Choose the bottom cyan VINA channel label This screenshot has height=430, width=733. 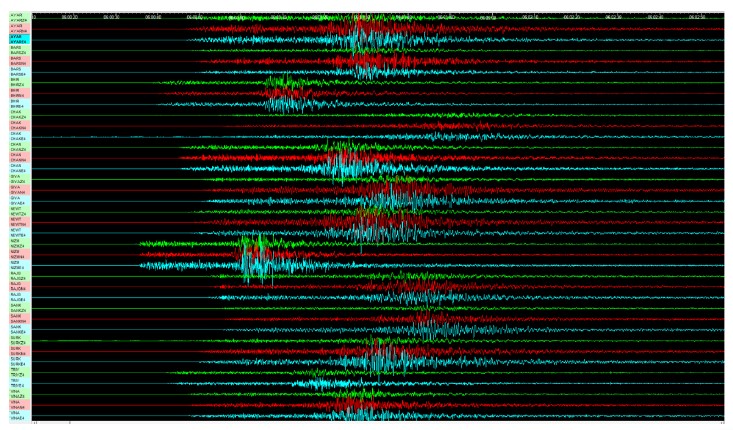(x=15, y=415)
